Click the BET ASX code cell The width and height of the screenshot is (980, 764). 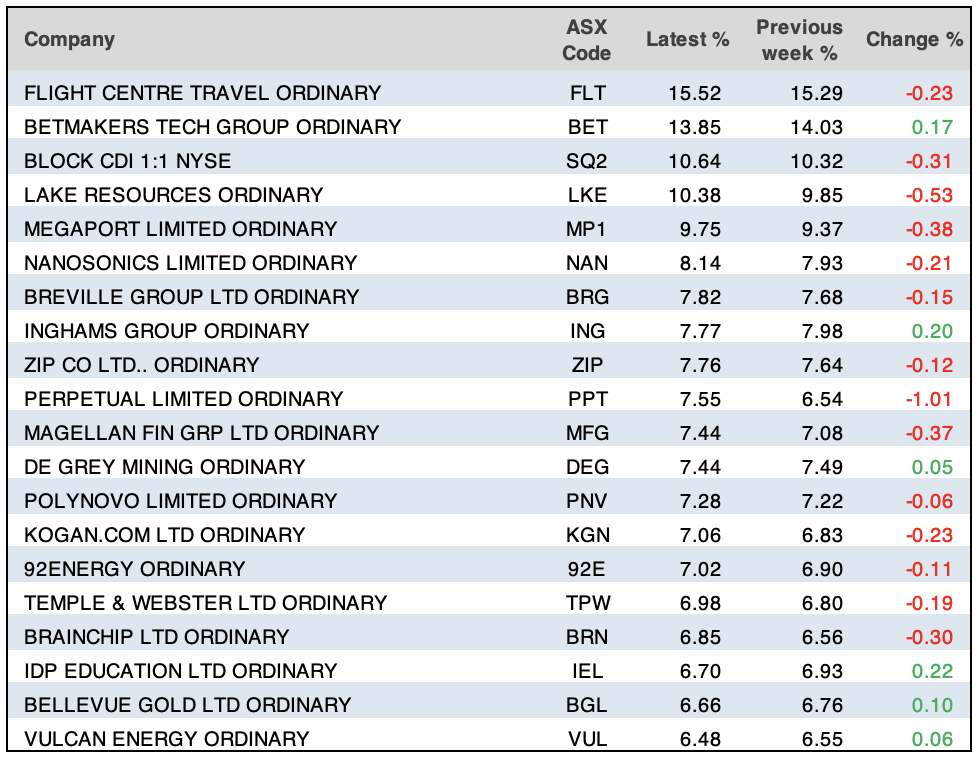point(586,127)
